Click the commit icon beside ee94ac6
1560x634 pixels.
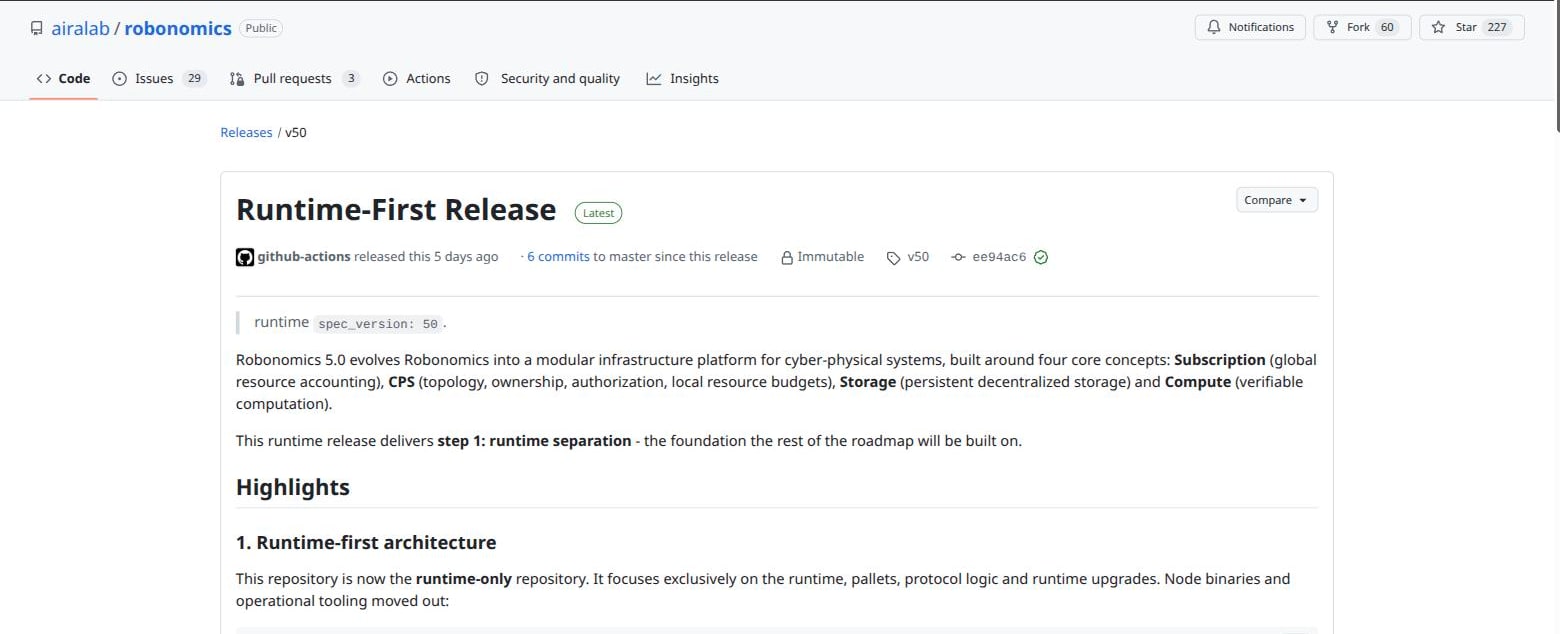[x=958, y=257]
